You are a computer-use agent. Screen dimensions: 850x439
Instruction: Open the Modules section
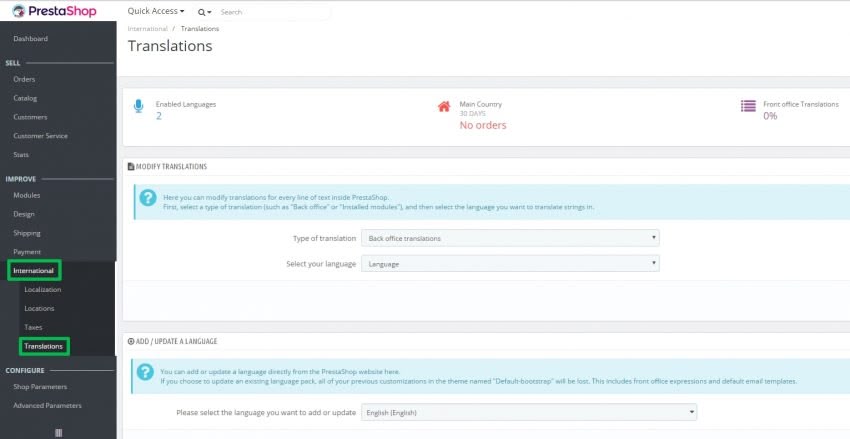[27, 195]
